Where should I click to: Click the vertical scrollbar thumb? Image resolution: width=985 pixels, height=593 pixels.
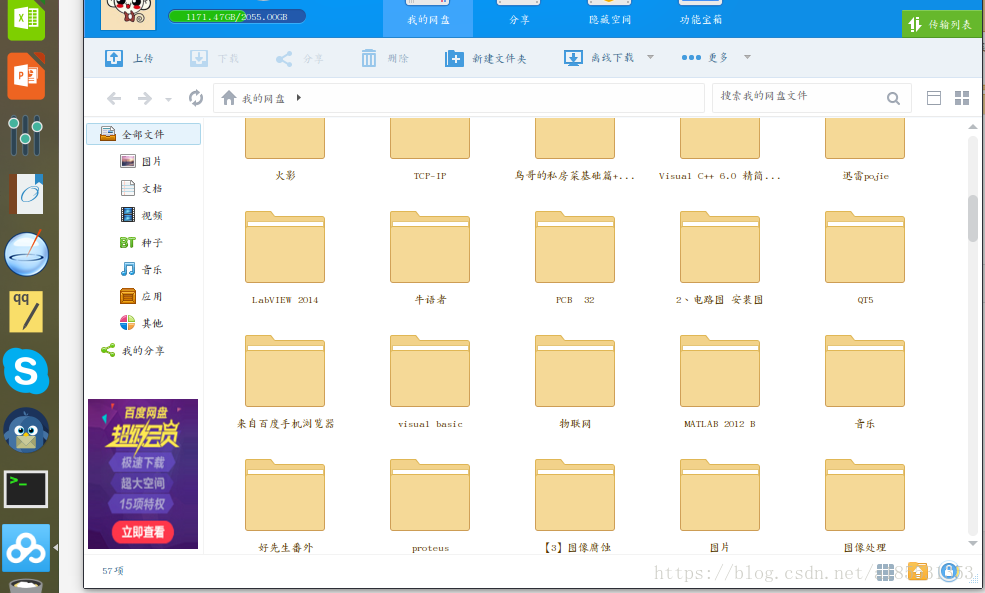(972, 218)
